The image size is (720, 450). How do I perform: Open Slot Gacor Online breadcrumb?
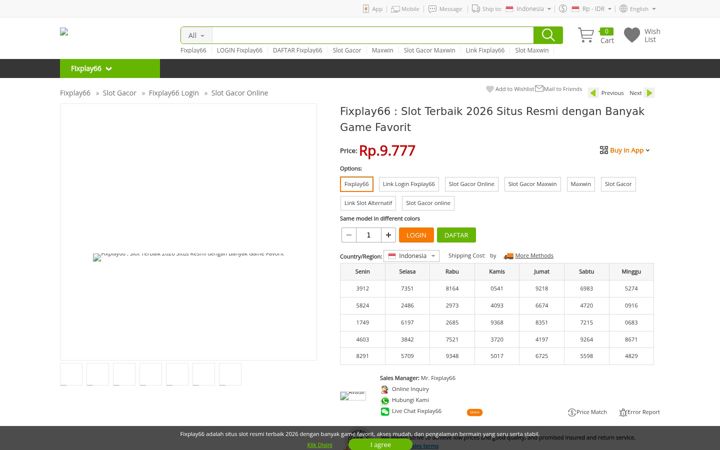[x=240, y=93]
